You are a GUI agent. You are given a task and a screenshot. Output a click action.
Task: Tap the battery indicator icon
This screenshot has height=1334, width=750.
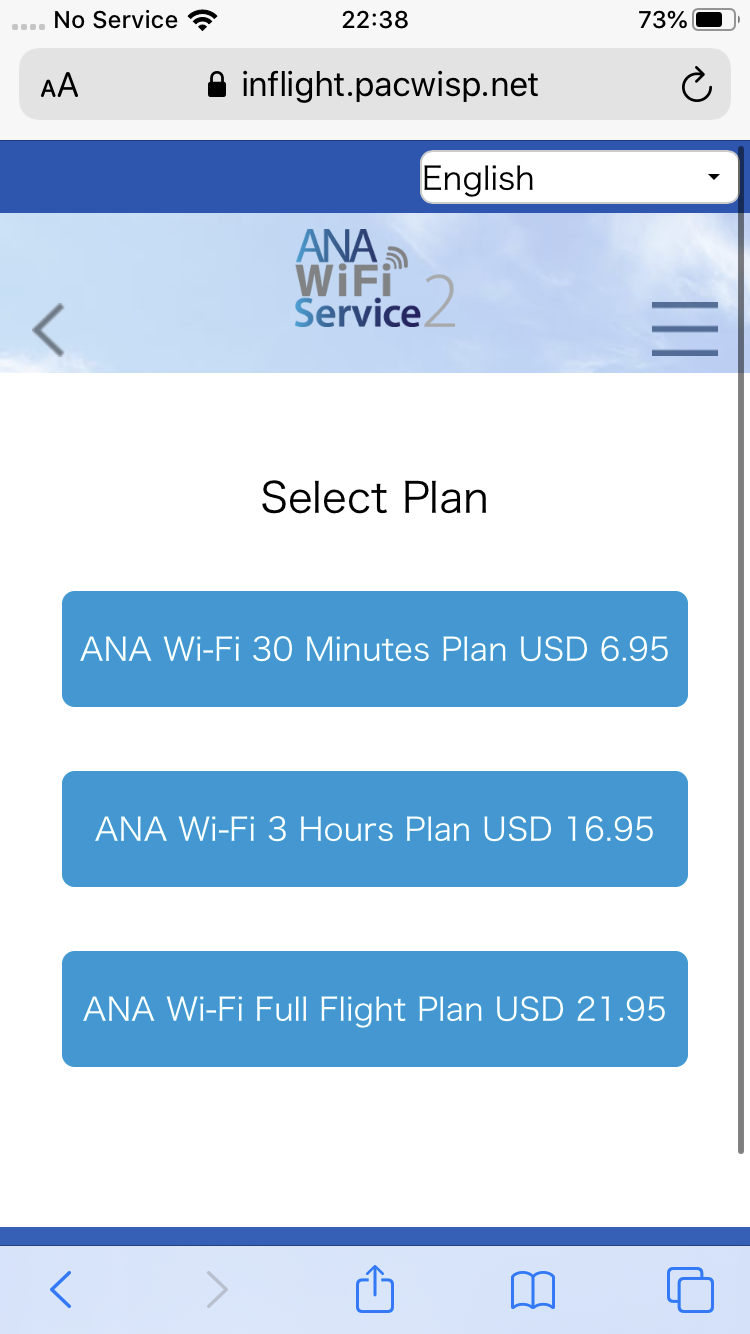[714, 20]
